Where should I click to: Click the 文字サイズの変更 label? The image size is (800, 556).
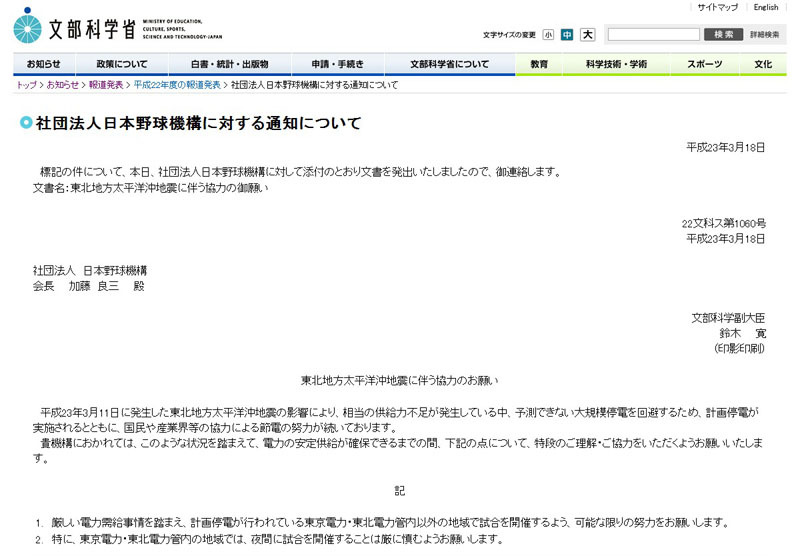(x=509, y=35)
